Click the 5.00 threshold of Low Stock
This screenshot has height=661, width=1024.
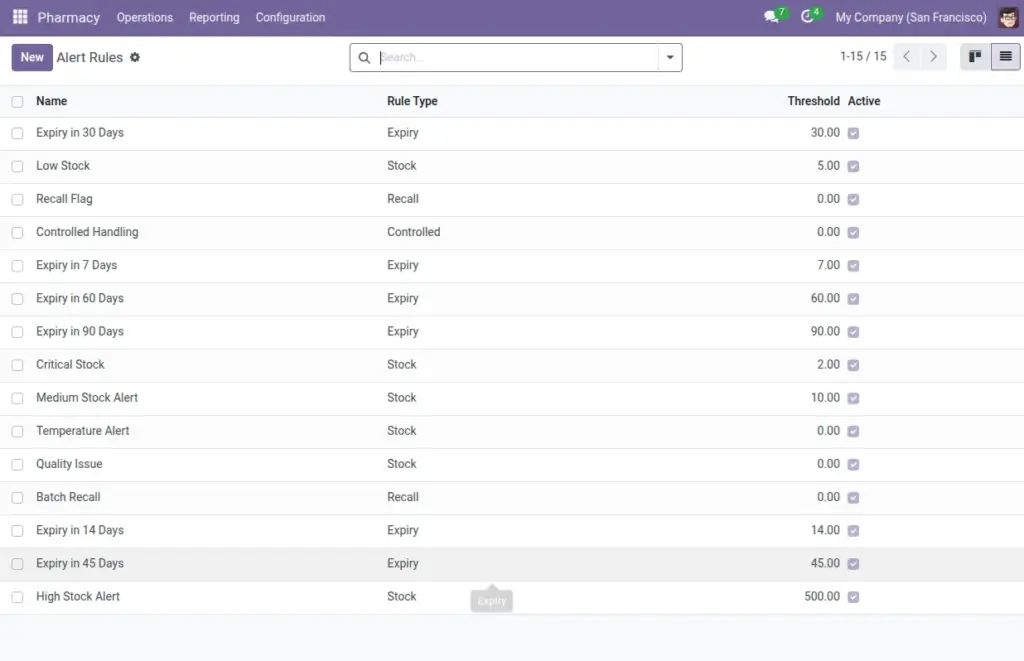[828, 166]
